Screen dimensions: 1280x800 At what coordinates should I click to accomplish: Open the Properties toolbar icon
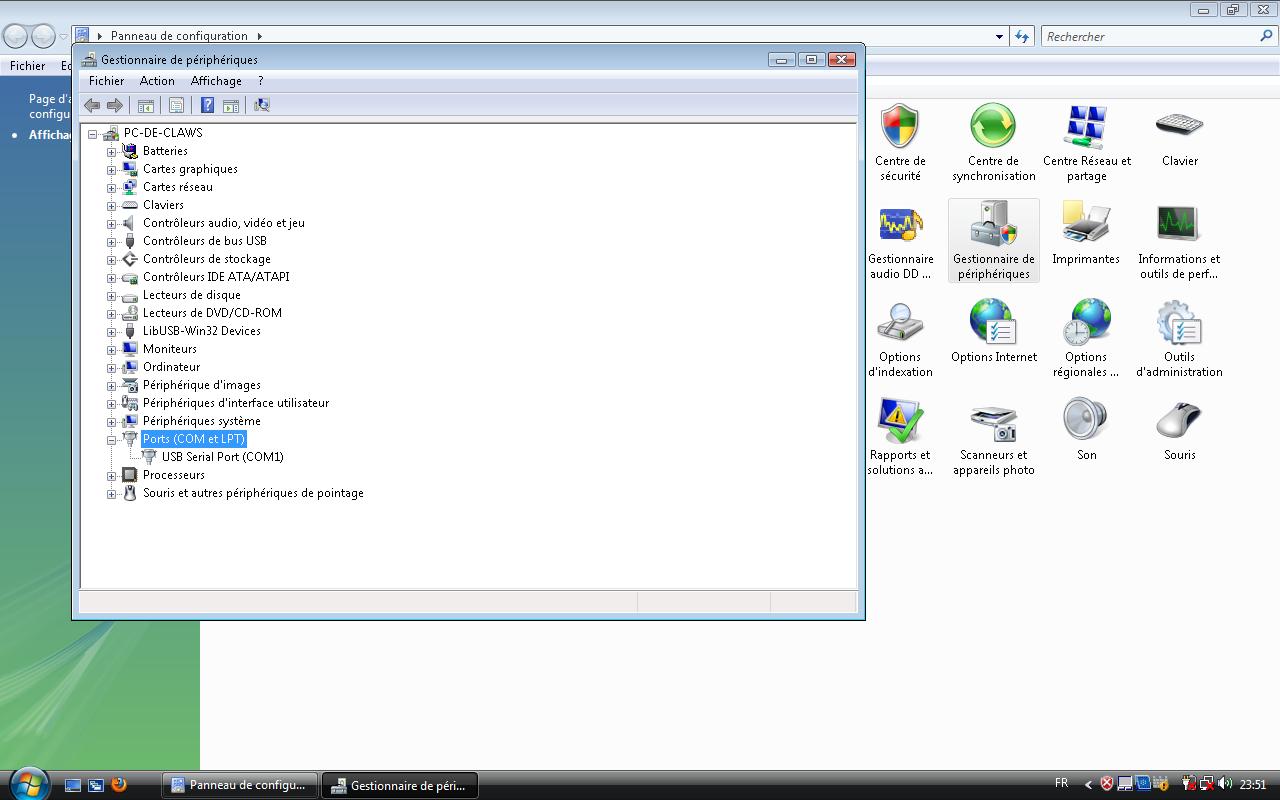tap(176, 105)
